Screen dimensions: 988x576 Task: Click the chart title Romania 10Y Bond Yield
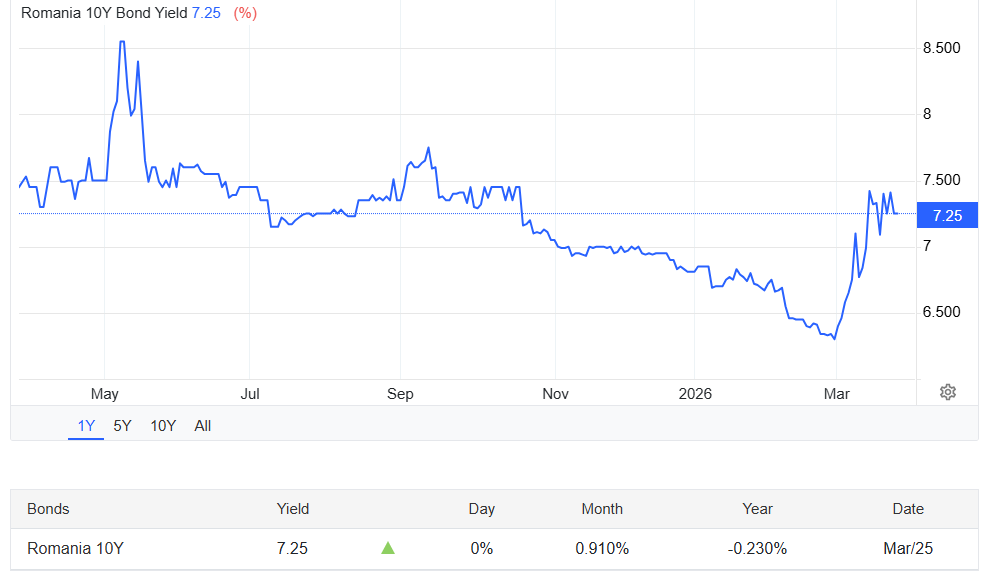104,15
